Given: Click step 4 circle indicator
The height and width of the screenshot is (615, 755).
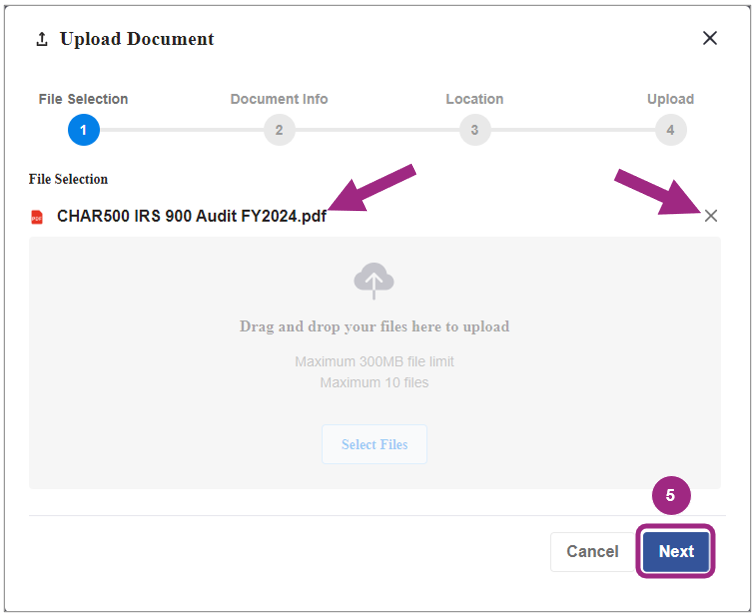Looking at the screenshot, I should tap(670, 130).
